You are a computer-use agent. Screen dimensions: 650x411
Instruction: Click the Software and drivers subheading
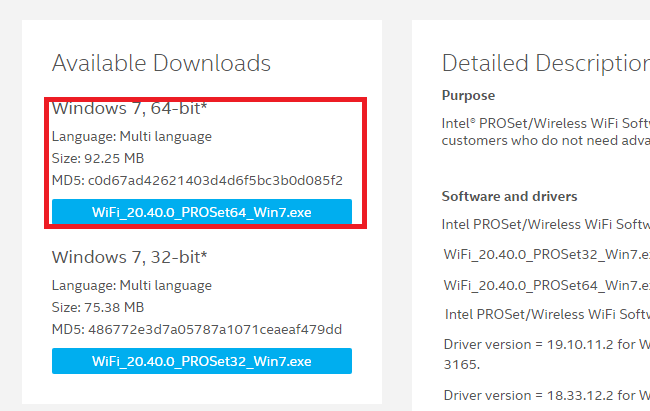pos(510,196)
